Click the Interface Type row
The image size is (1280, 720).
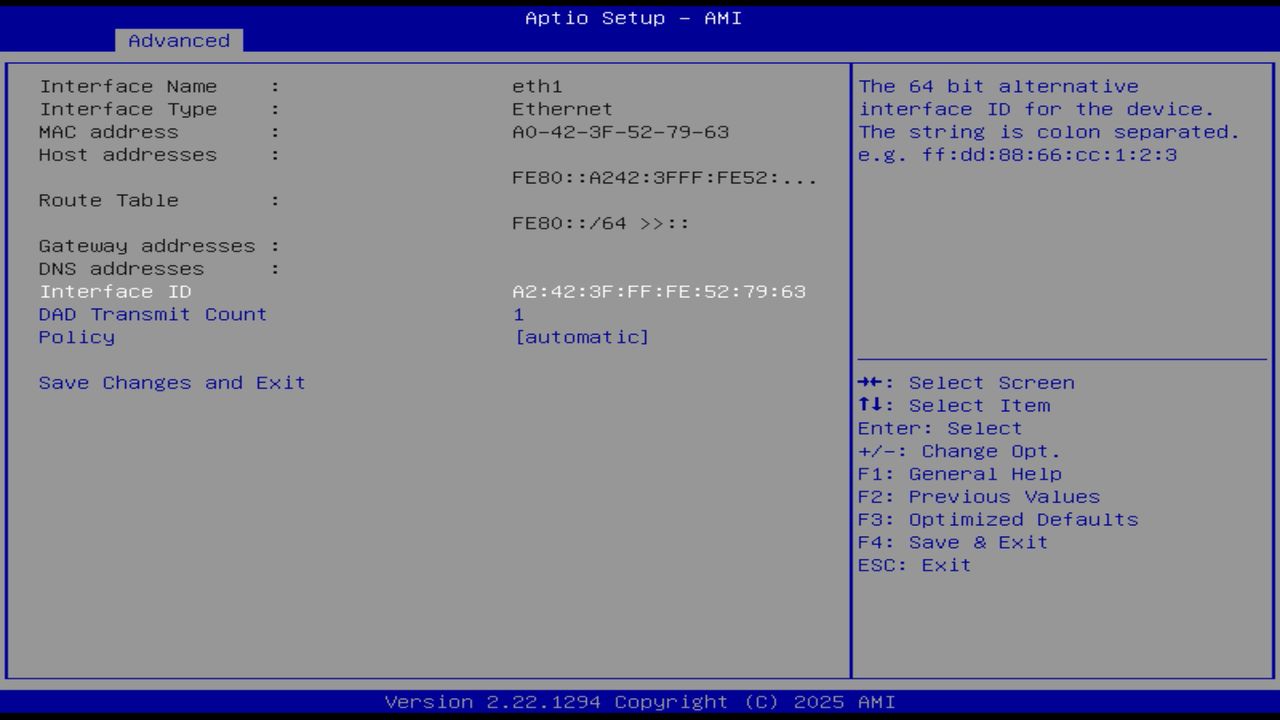point(127,109)
